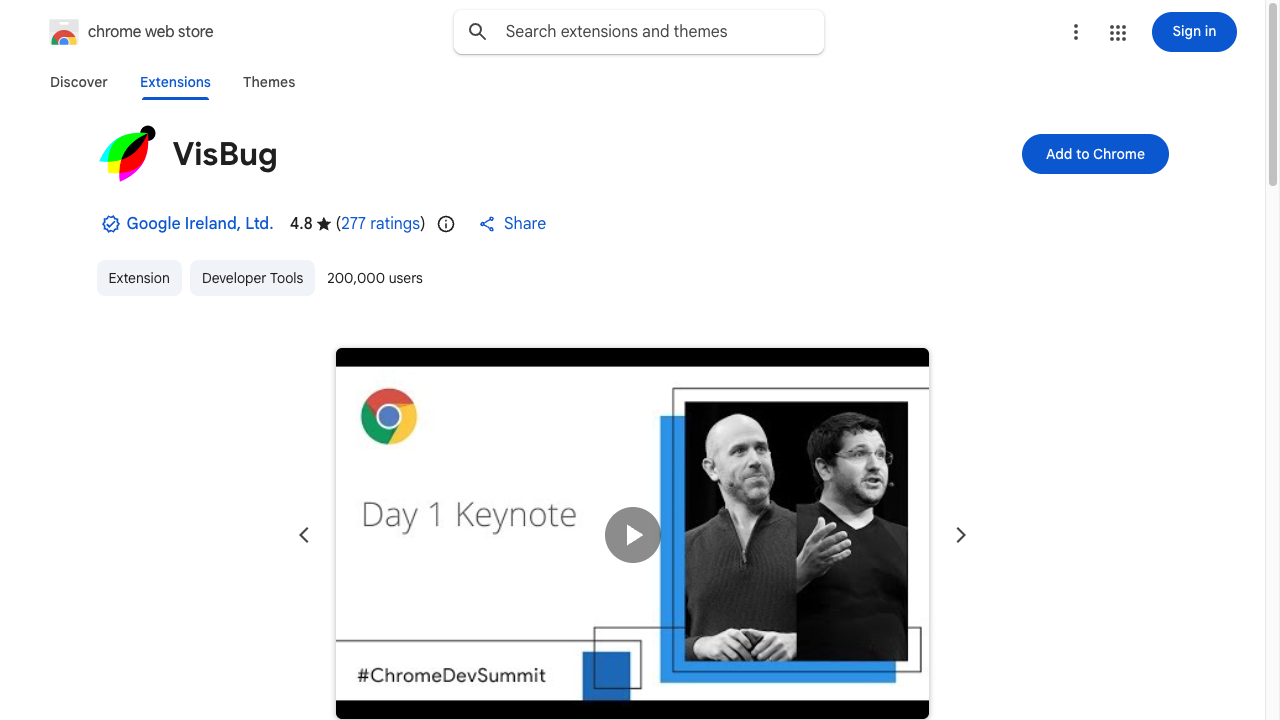The height and width of the screenshot is (720, 1280).
Task: Play the Day 1 Keynote video
Action: coord(633,535)
